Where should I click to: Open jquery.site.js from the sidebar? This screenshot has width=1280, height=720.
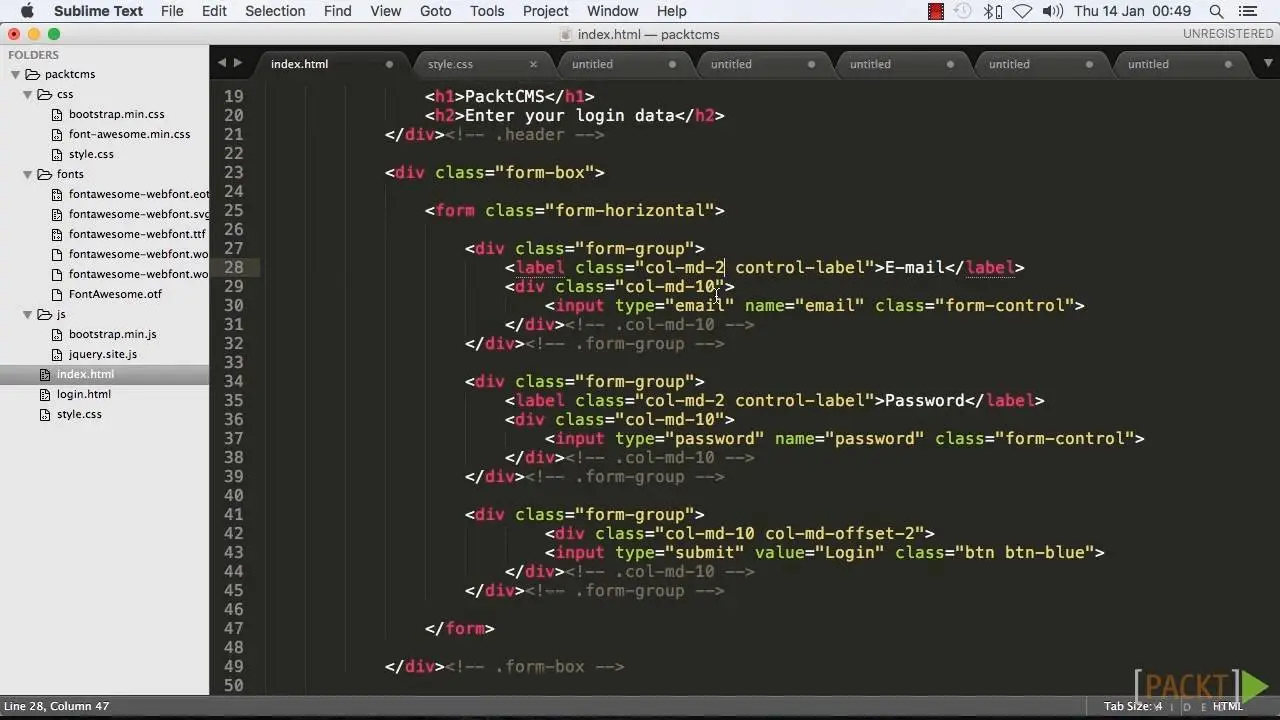pos(103,354)
